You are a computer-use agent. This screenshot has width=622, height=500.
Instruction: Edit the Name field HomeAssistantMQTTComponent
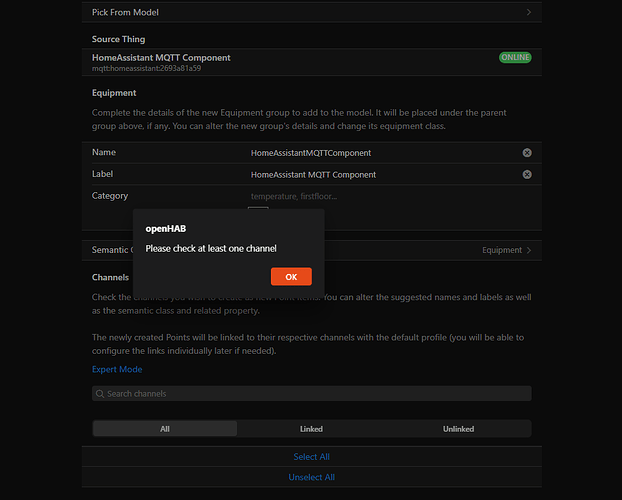(x=385, y=153)
